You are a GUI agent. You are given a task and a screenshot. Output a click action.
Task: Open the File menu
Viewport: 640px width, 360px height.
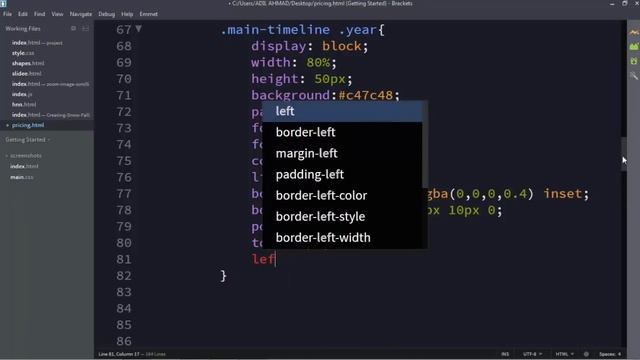(7, 14)
